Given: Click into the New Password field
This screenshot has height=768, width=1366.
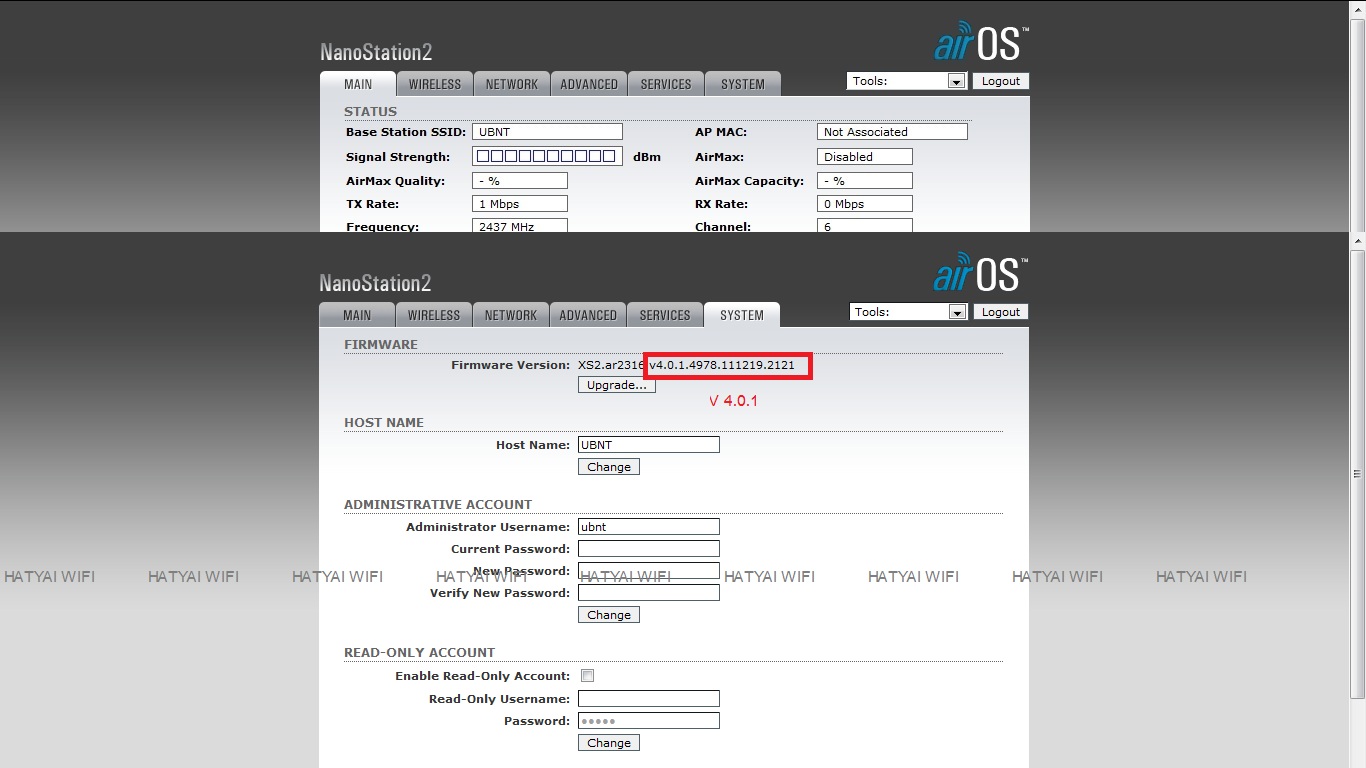Looking at the screenshot, I should click(649, 571).
